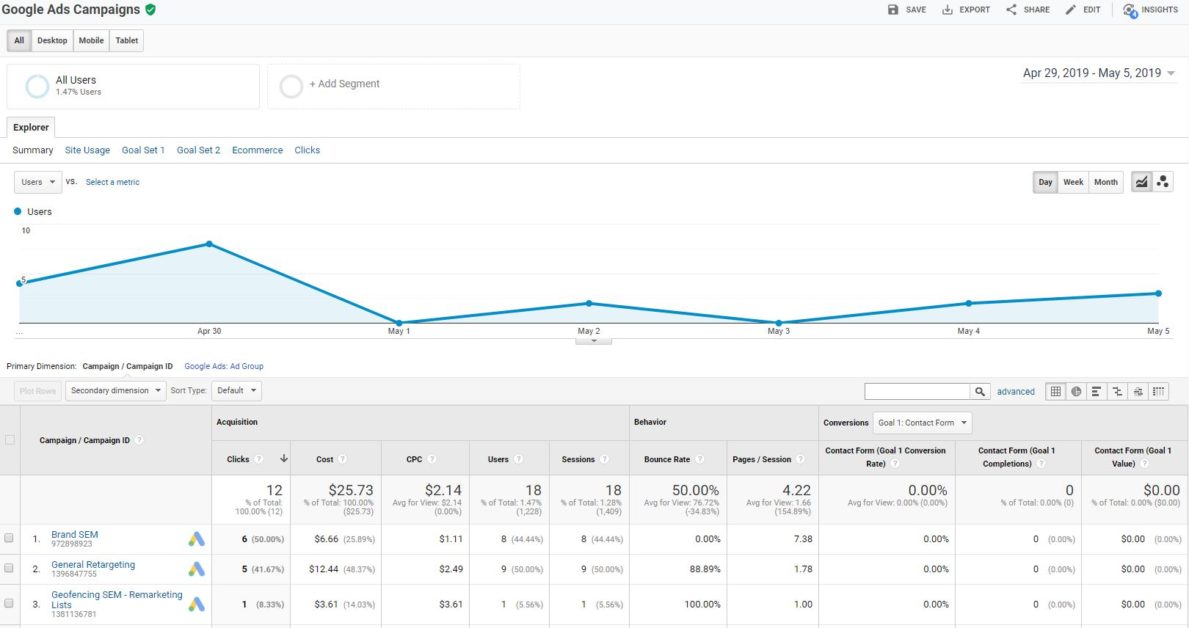
Task: Open the advanced filter link
Action: 1015,391
